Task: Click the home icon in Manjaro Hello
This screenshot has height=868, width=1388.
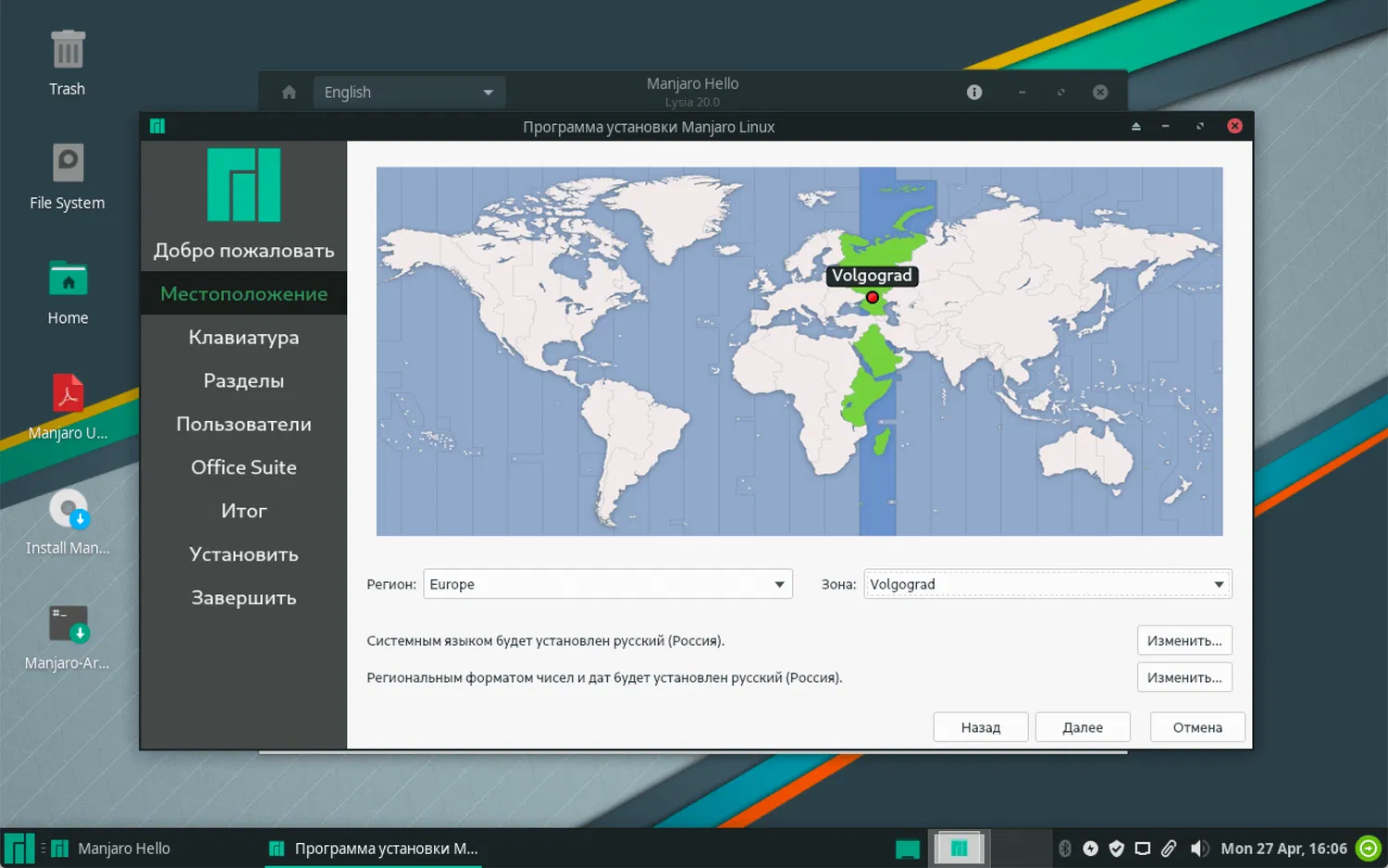Action: tap(289, 92)
